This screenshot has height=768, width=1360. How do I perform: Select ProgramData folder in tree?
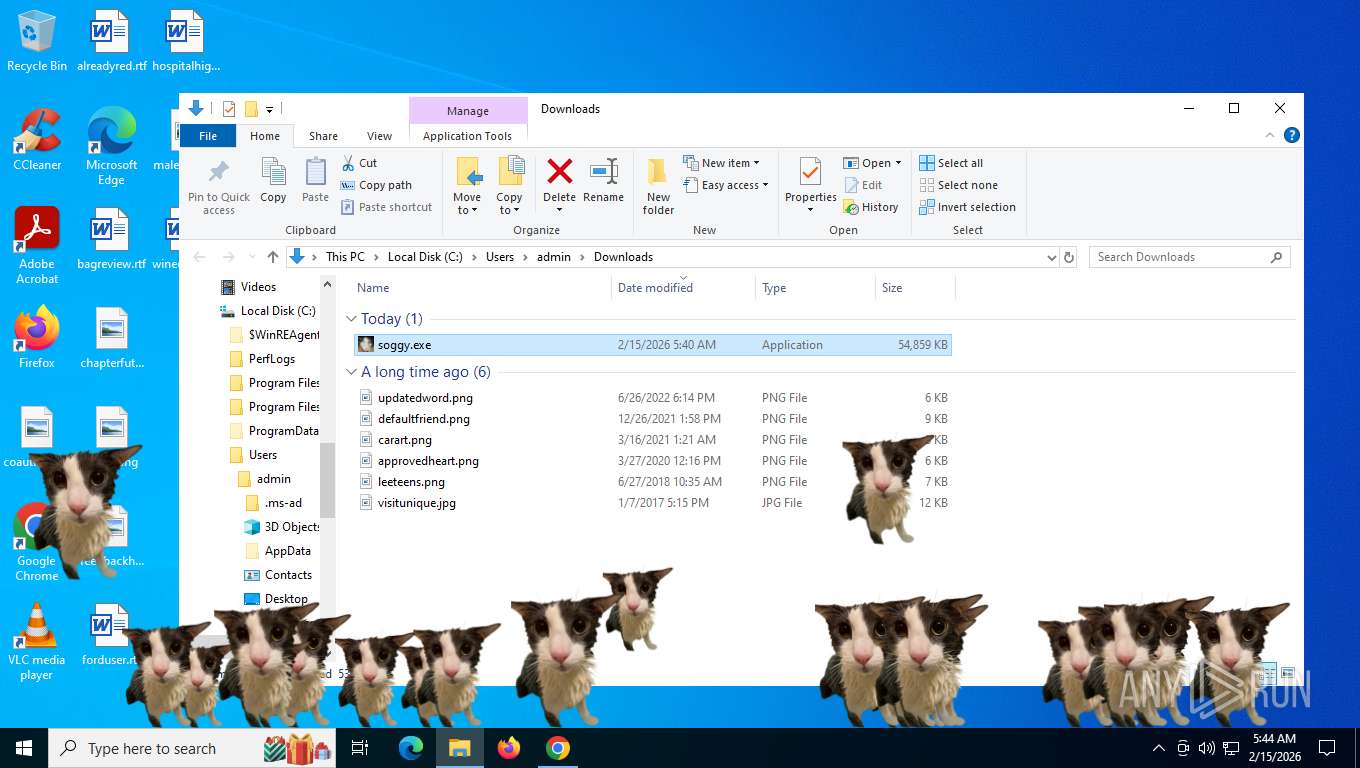coord(283,431)
